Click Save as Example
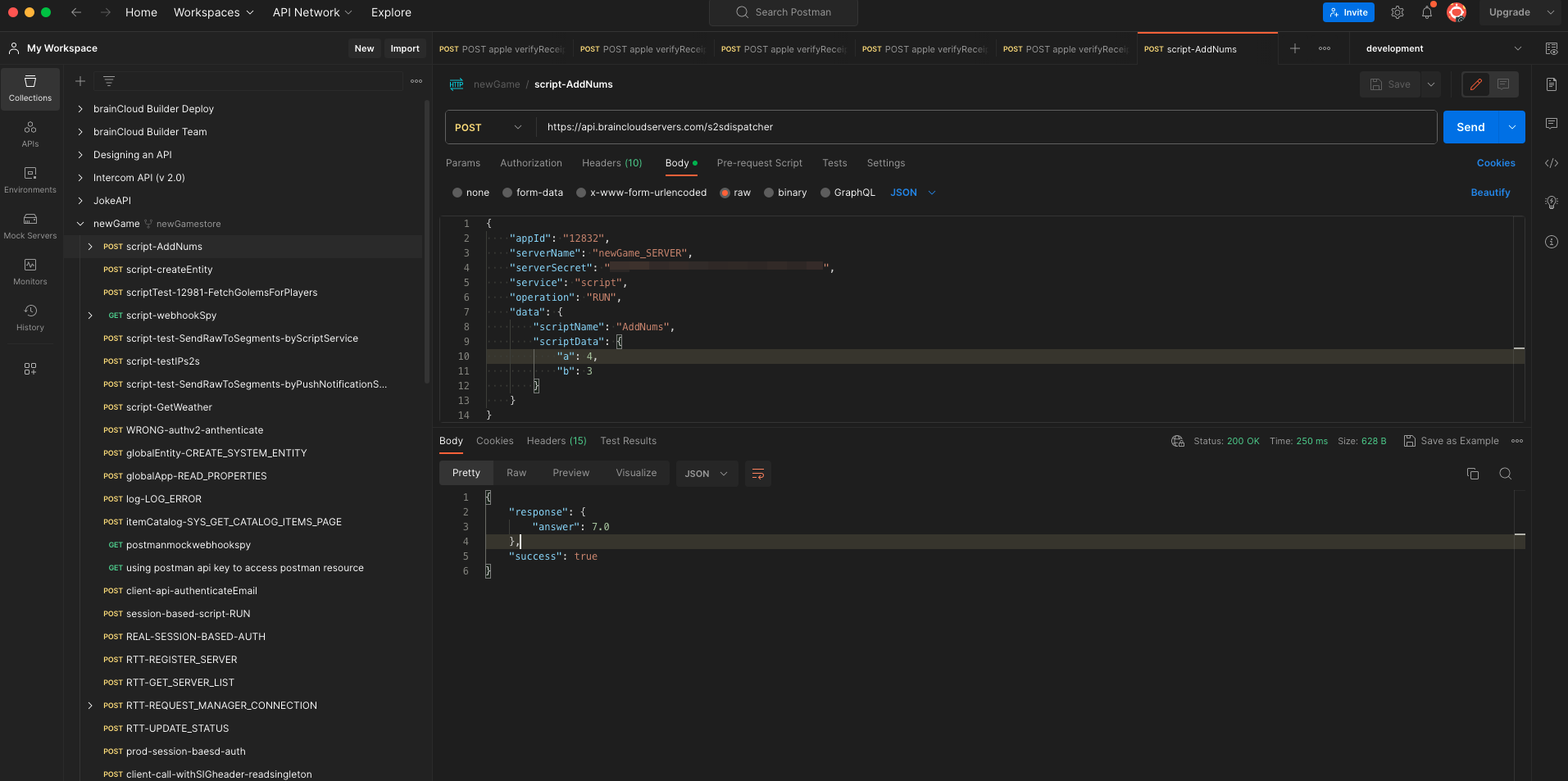The width and height of the screenshot is (1568, 781). click(1452, 441)
